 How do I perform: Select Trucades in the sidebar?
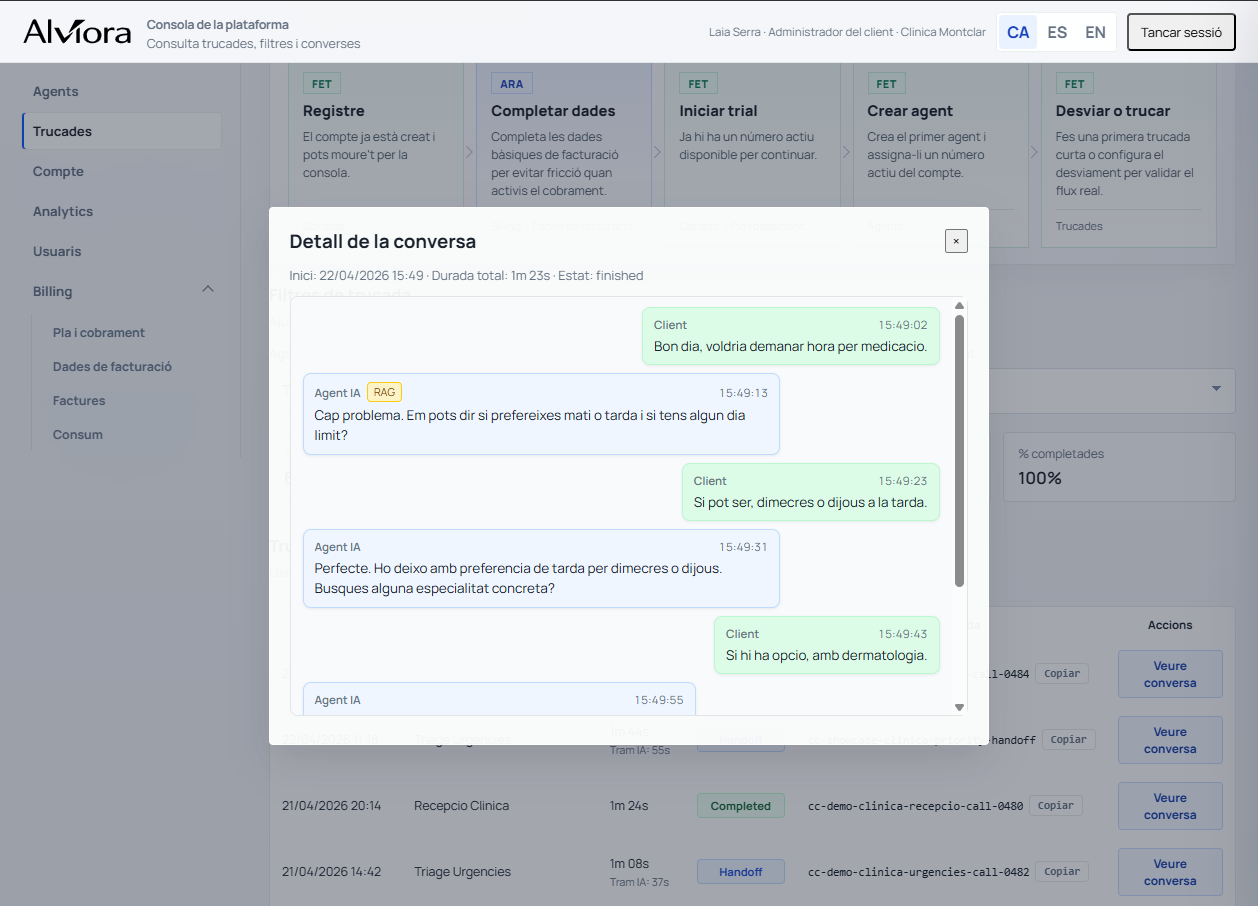[x=122, y=131]
